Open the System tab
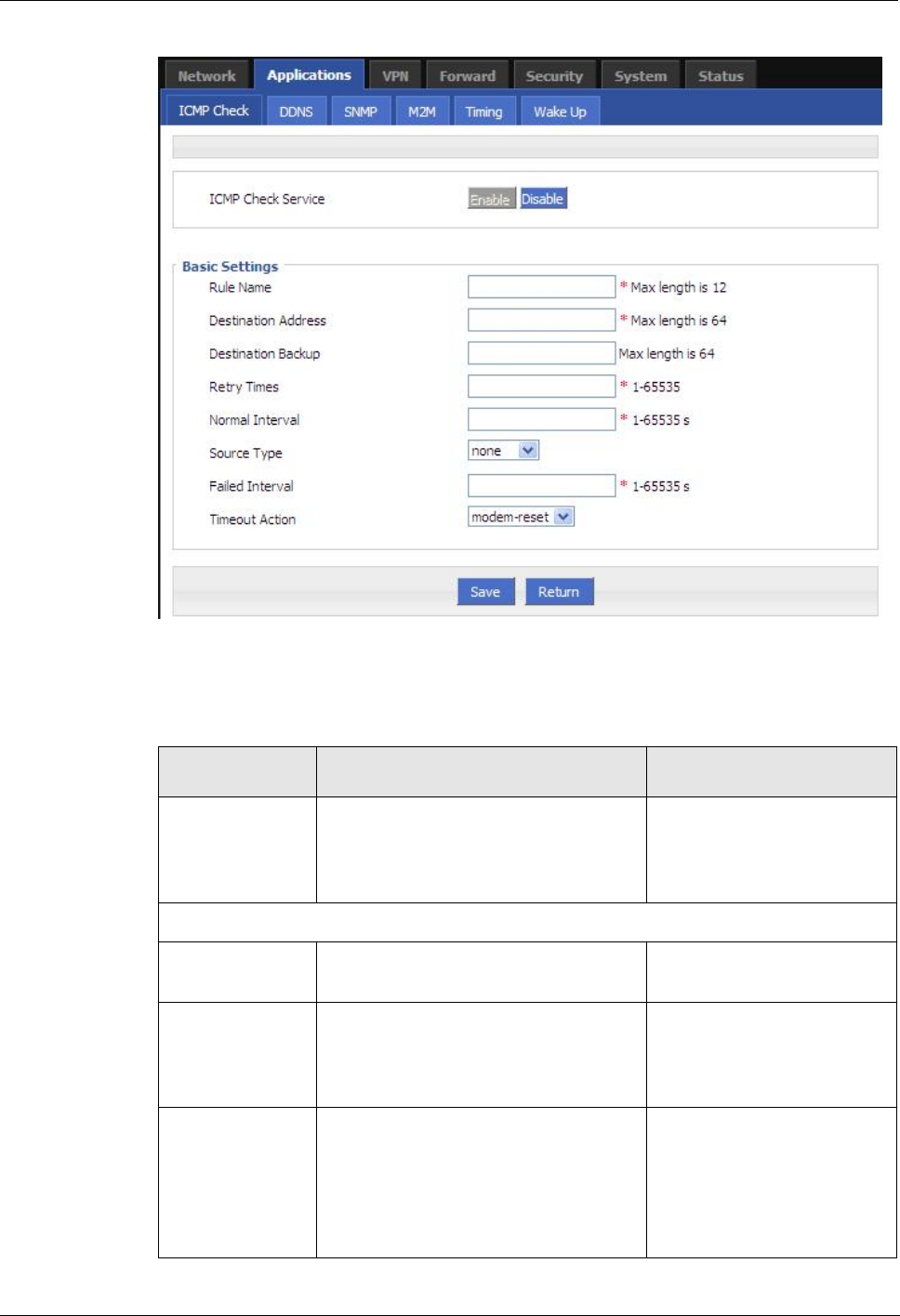 (x=641, y=76)
